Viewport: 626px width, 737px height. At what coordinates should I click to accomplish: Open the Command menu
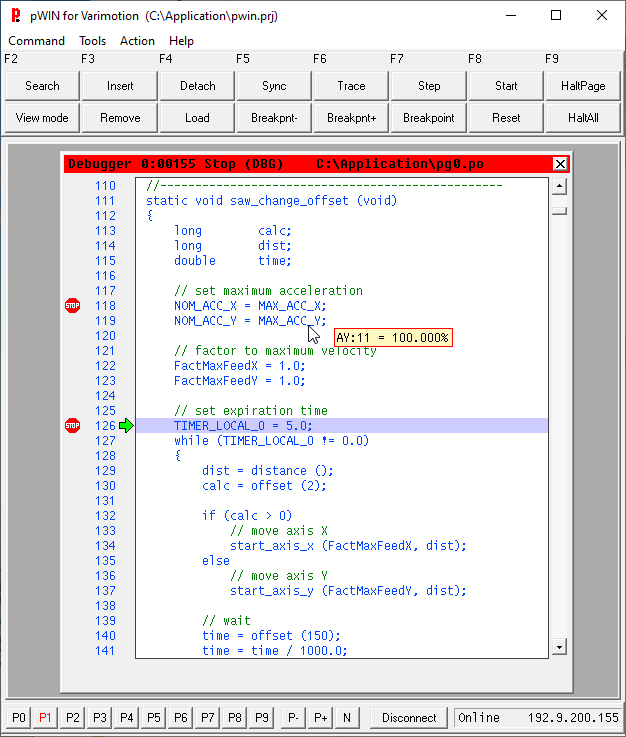[37, 41]
